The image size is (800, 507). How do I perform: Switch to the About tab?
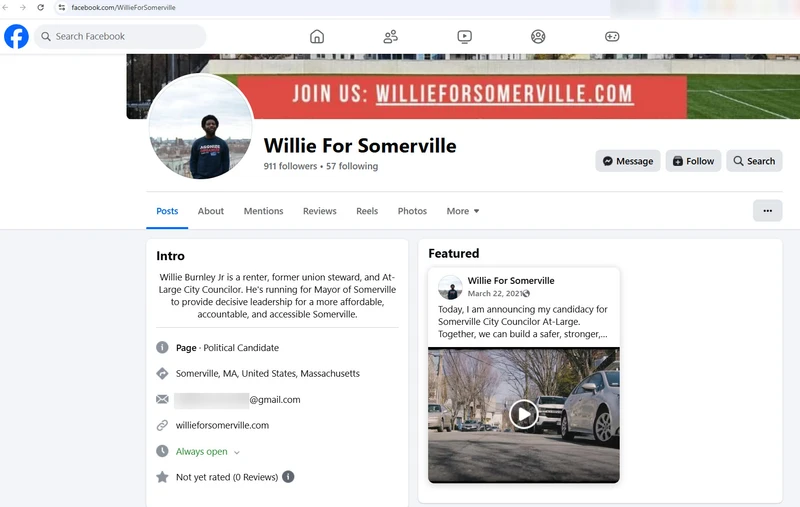pyautogui.click(x=211, y=211)
